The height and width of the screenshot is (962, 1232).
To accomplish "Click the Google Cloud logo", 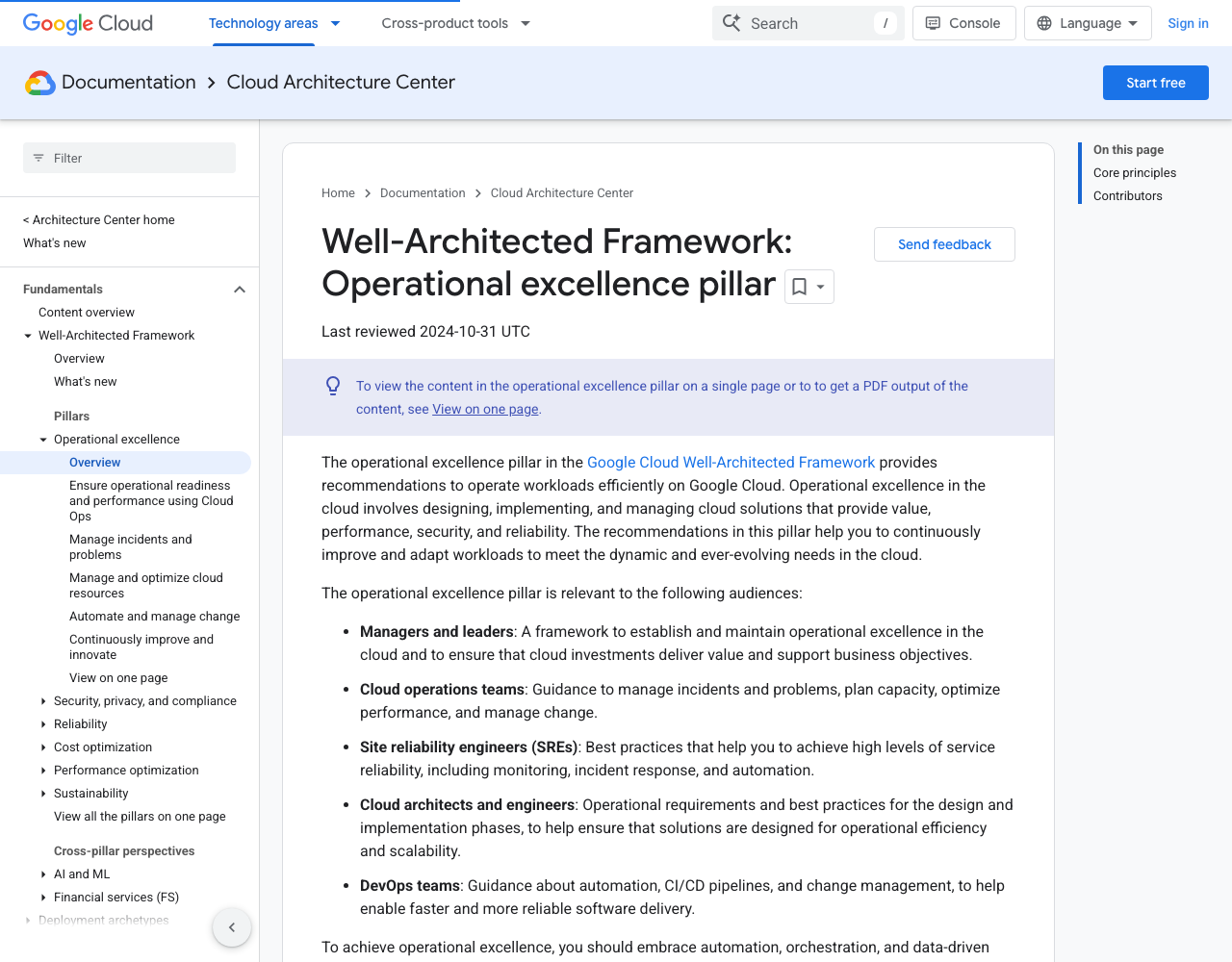I will click(x=88, y=23).
